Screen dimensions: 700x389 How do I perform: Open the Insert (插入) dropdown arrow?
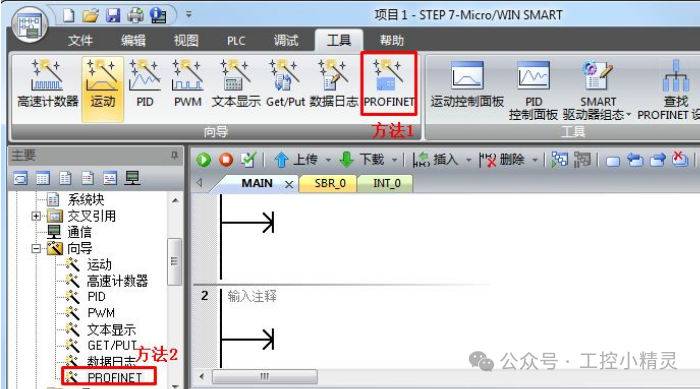pyautogui.click(x=468, y=160)
